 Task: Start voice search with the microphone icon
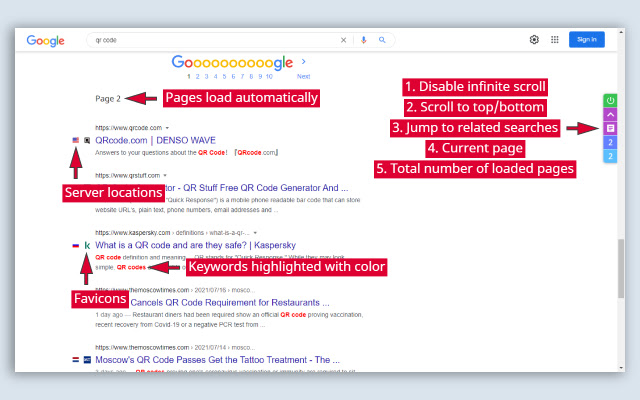(363, 40)
